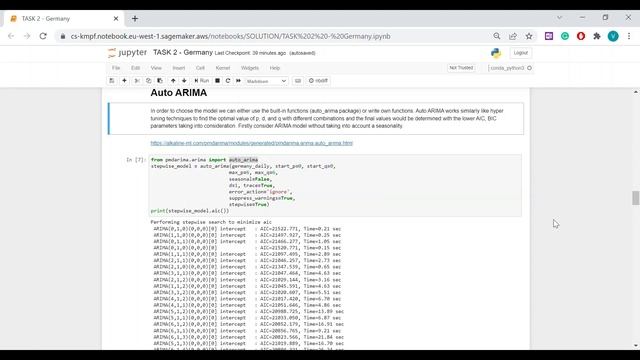Select the TASK 2 - Germany browser tab

tap(63, 19)
